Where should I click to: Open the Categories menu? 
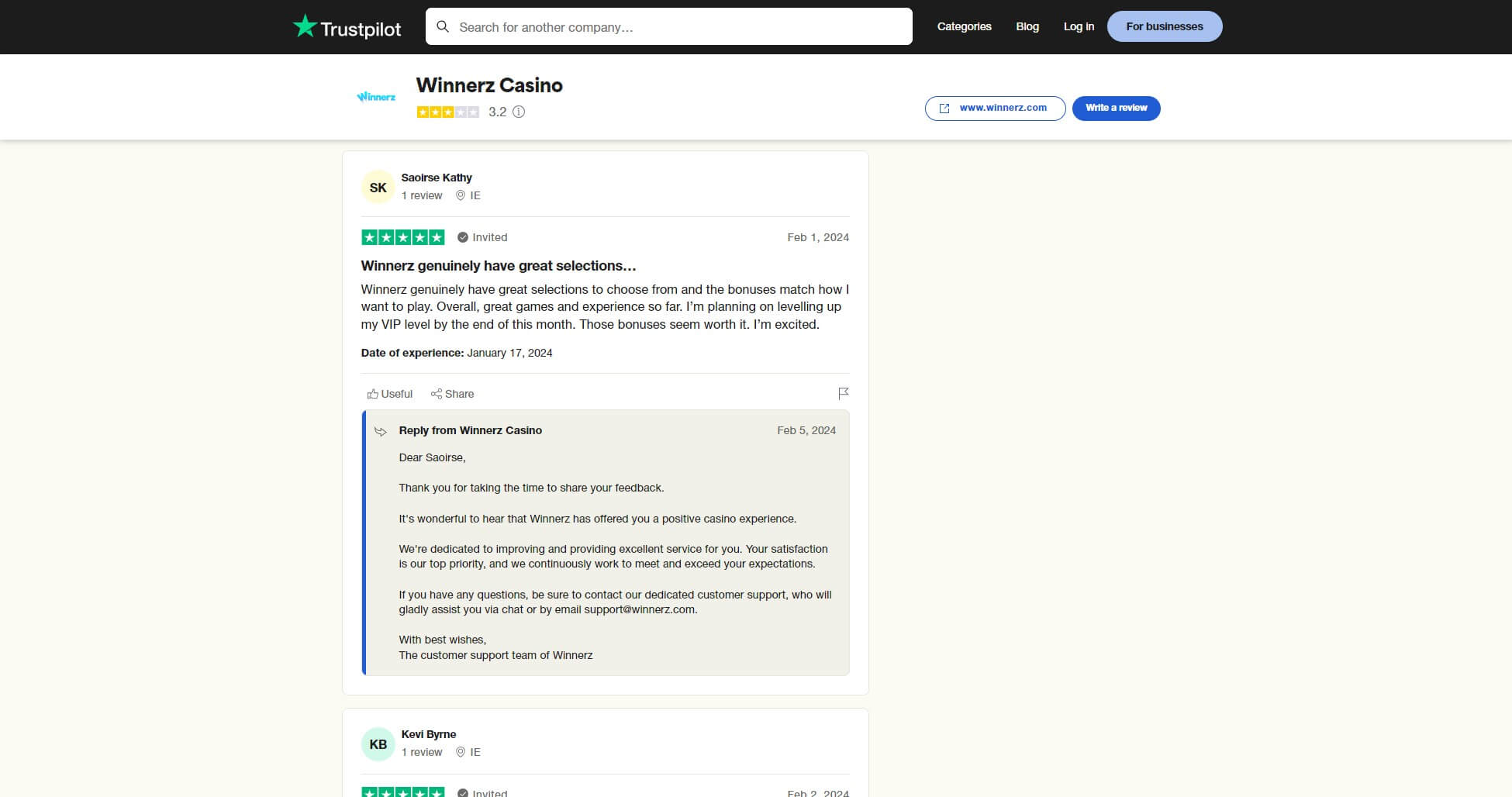(964, 26)
